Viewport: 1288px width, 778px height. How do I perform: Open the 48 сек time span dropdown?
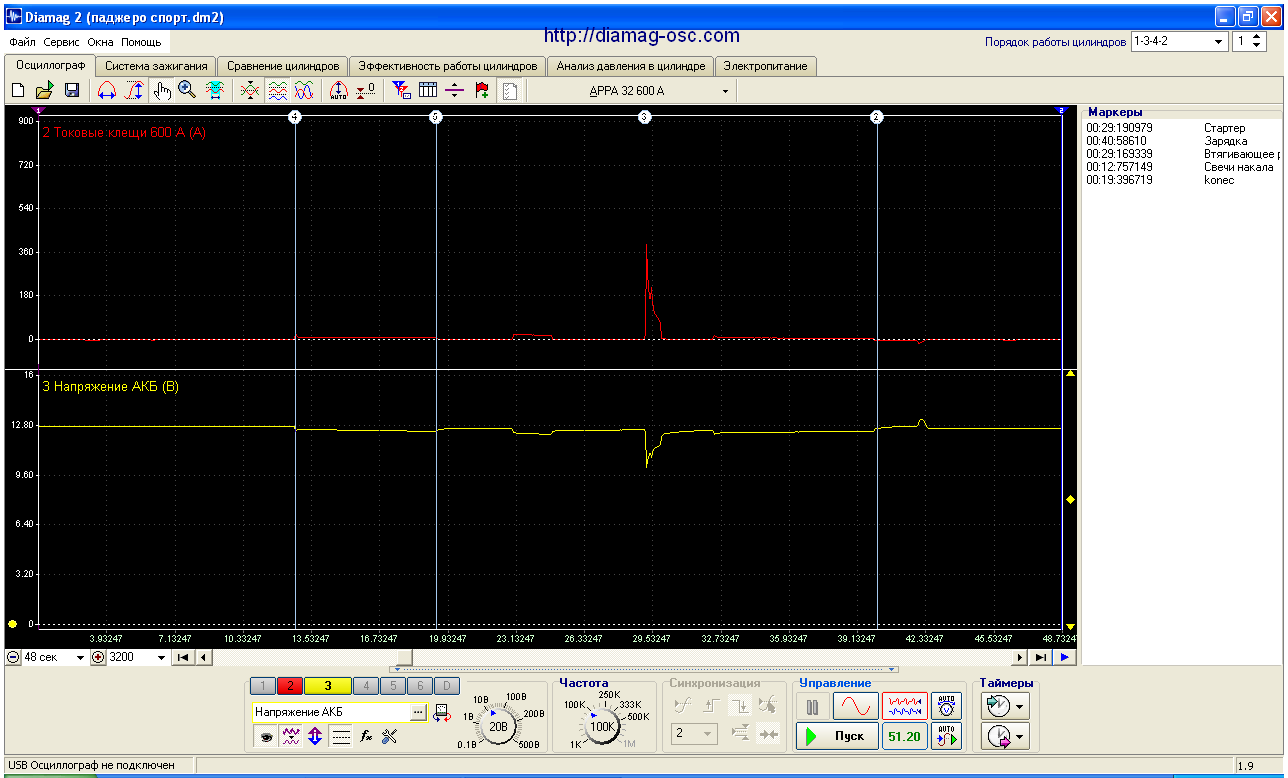[x=80, y=658]
